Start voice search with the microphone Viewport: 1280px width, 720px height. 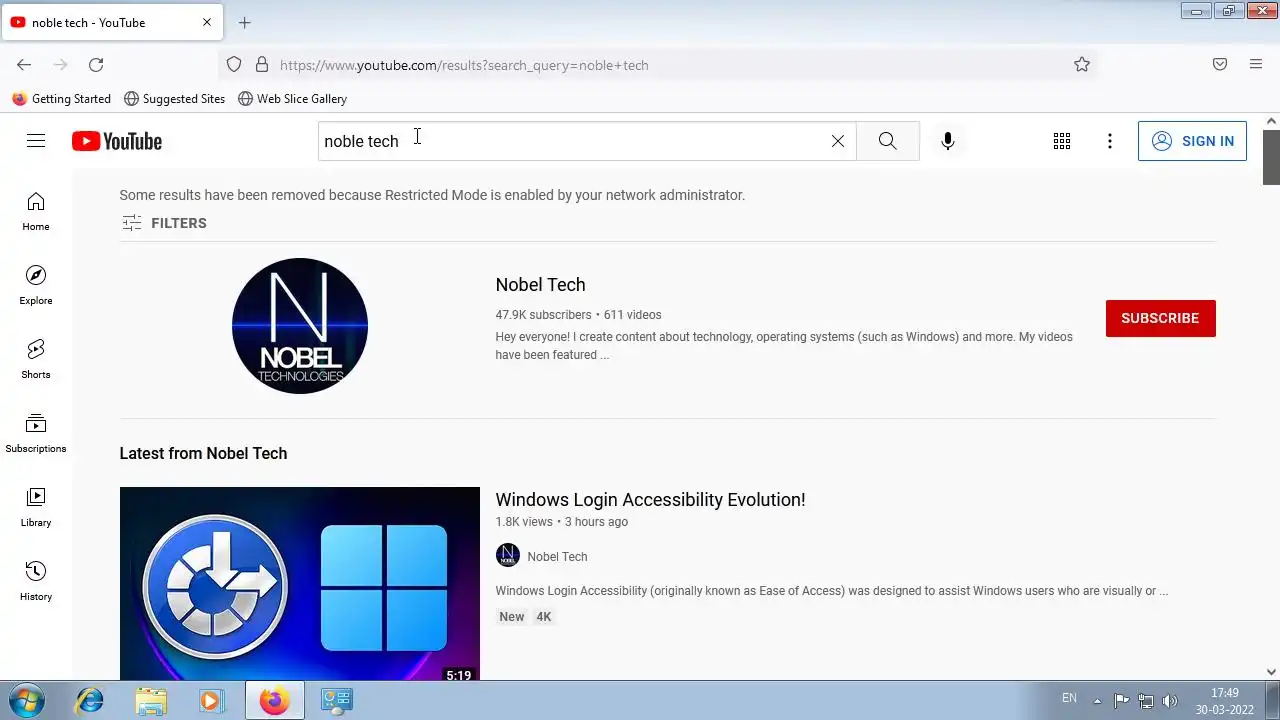click(x=948, y=141)
